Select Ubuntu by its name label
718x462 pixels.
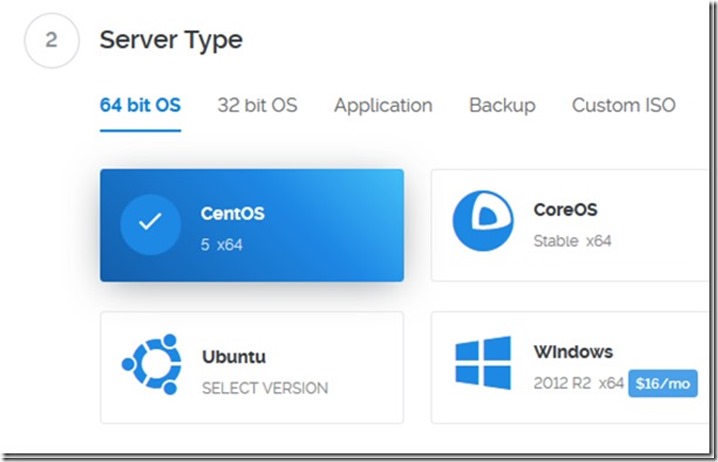click(233, 357)
